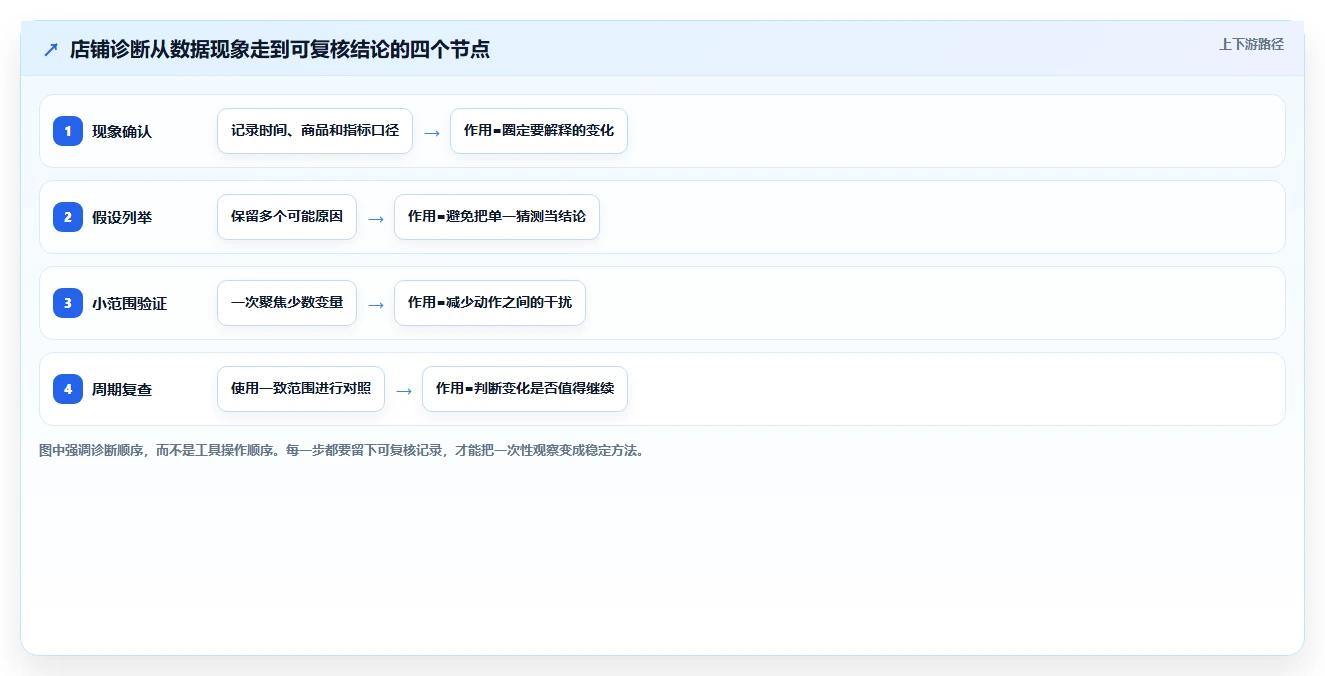Click the 作用=减少动作之间的干扰 box

click(490, 303)
